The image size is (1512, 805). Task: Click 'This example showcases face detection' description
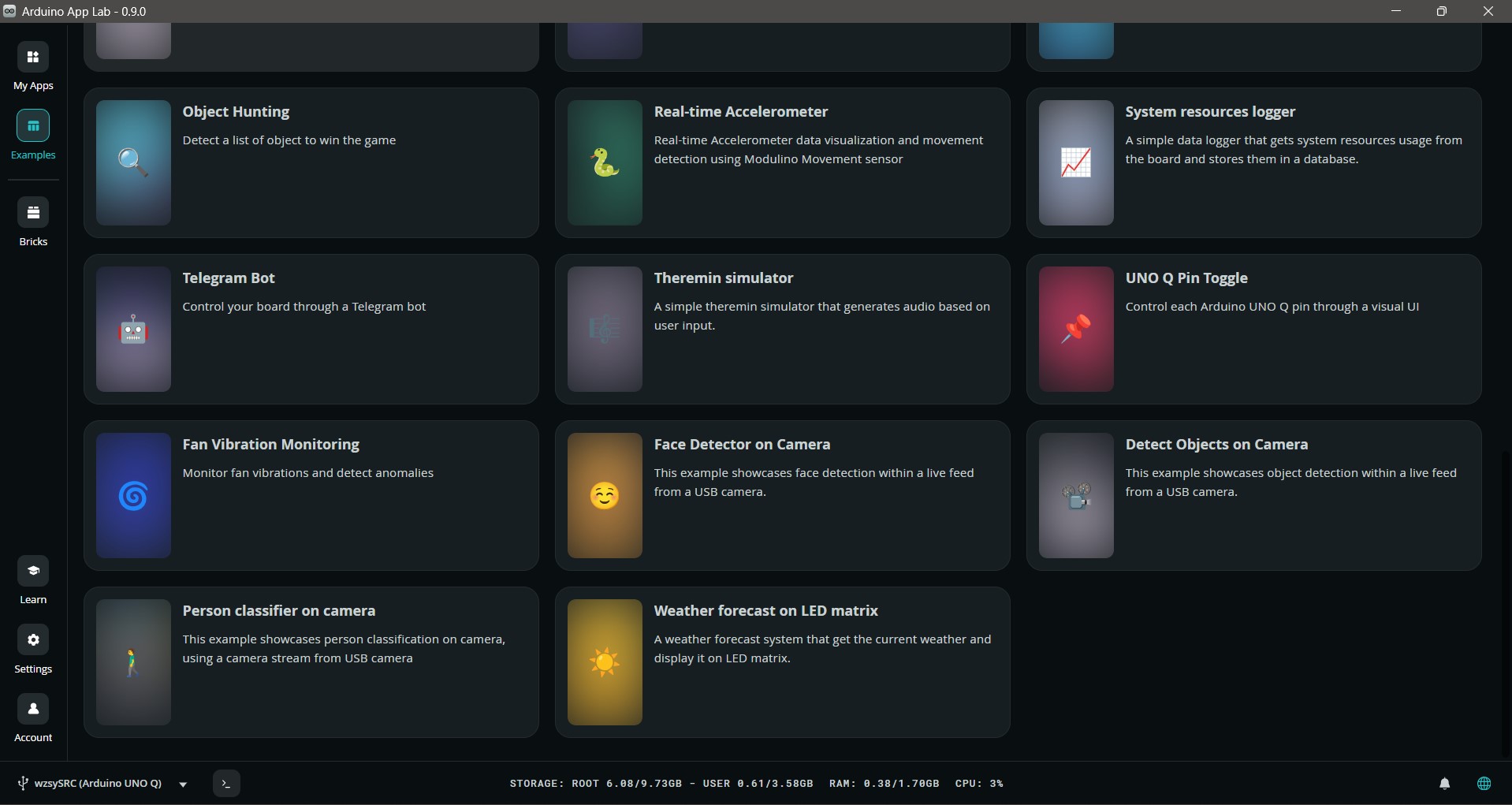point(814,483)
